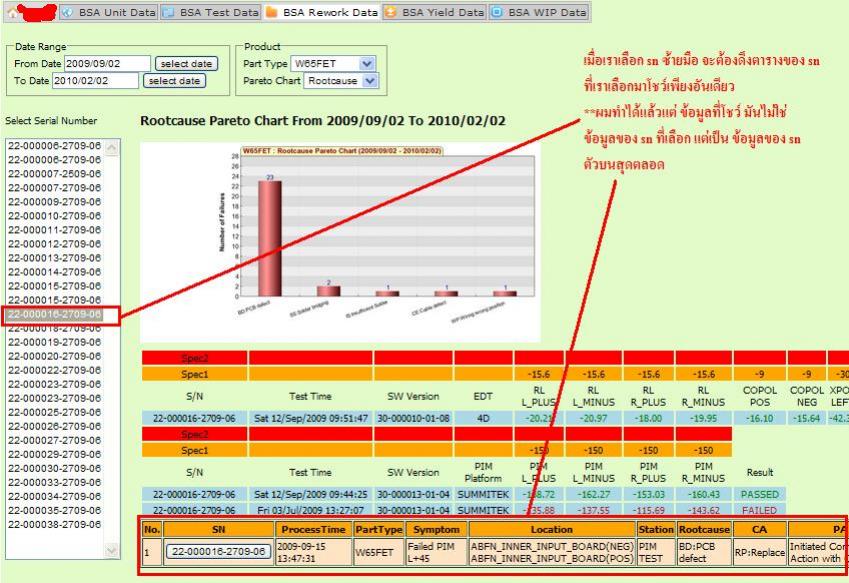The height and width of the screenshot is (583, 849).
Task: Click the RP:Replace CA cell
Action: 760,552
